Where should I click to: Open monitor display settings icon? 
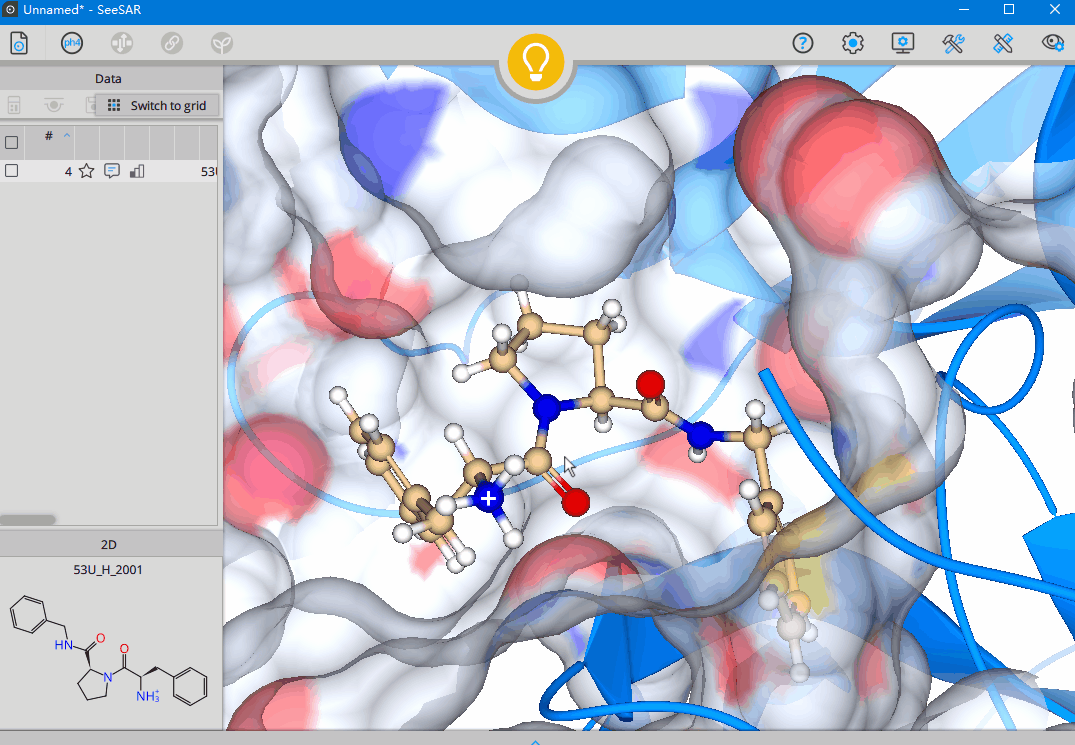(903, 43)
